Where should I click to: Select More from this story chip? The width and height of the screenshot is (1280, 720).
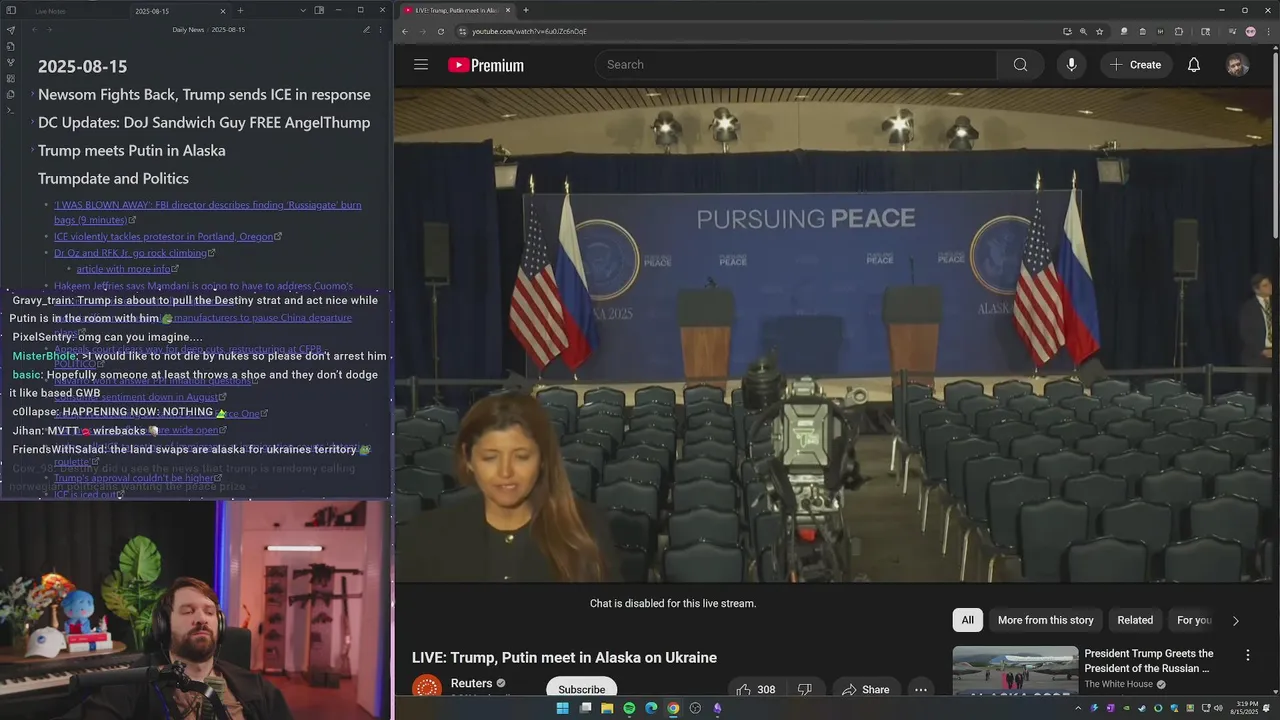tap(1045, 620)
